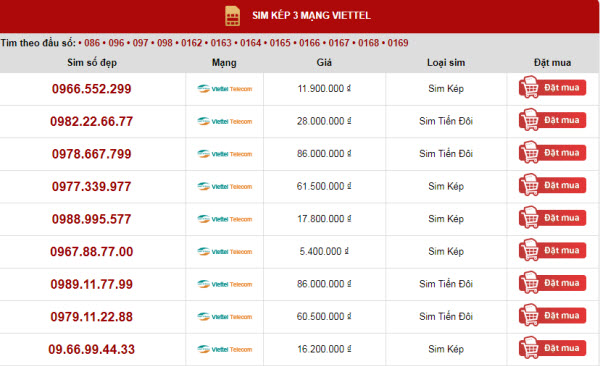Viewport: 600px width, 366px height.
Task: Buy SIM 0989.11.77.99 with Đặt mua
Action: pos(552,283)
